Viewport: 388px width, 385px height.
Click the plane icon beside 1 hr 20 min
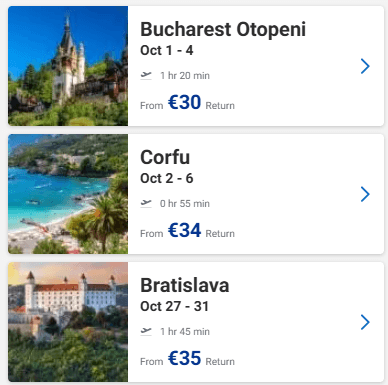click(146, 75)
